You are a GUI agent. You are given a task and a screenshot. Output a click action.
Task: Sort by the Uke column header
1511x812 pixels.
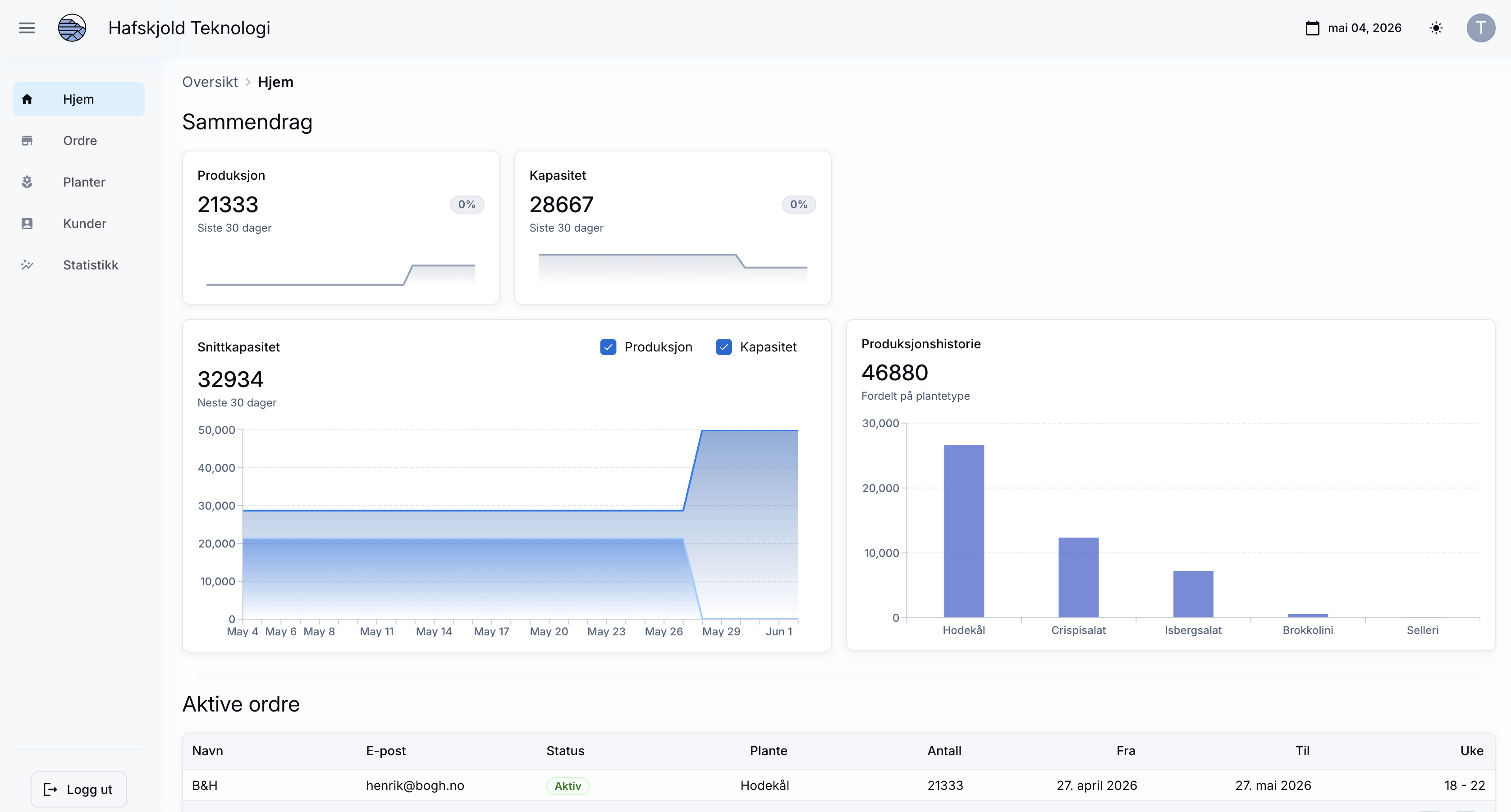coord(1472,751)
